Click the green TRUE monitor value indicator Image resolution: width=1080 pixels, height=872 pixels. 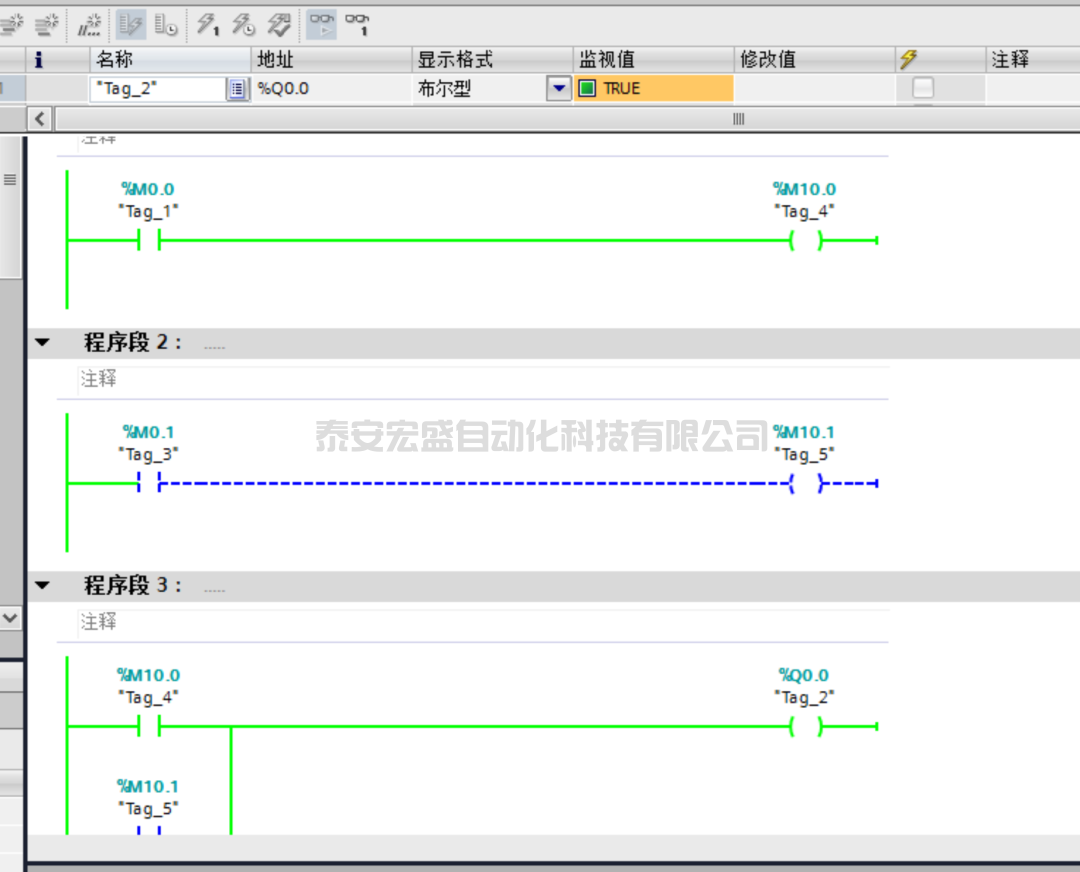coord(587,89)
